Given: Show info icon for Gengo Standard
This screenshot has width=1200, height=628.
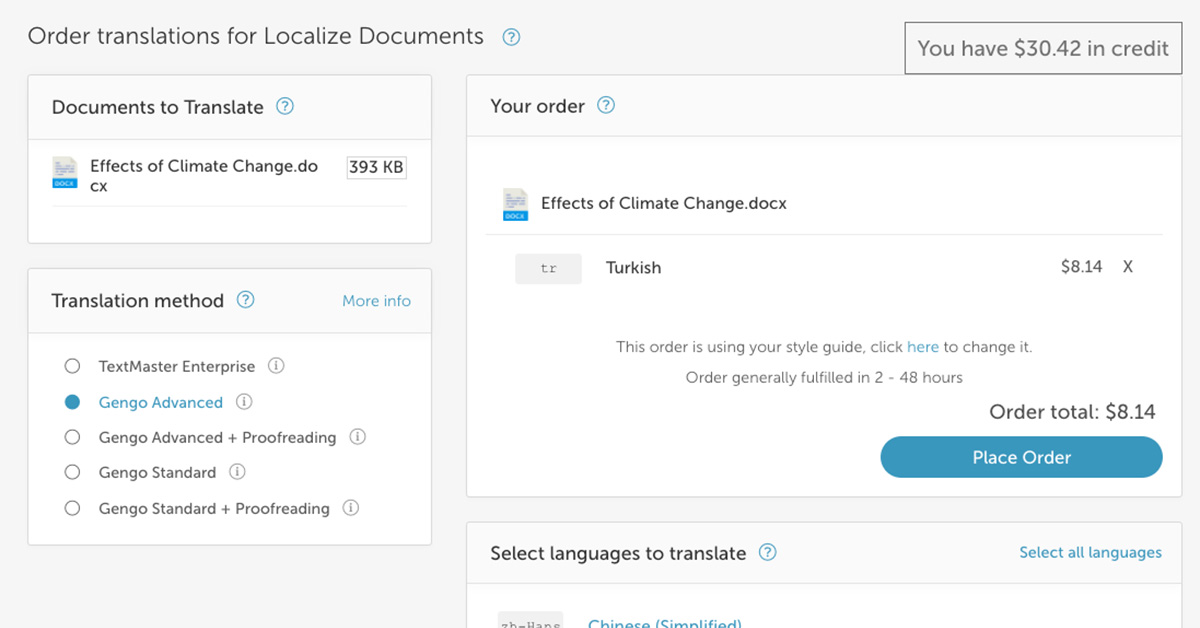Looking at the screenshot, I should pyautogui.click(x=237, y=472).
